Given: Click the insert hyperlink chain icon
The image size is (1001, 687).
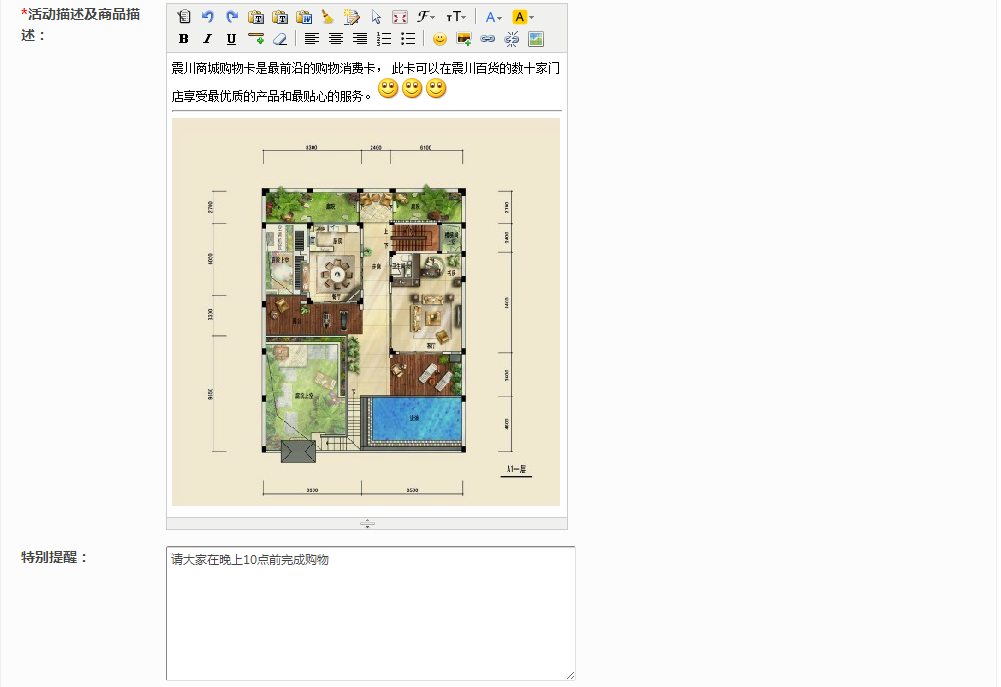Looking at the screenshot, I should (x=488, y=39).
